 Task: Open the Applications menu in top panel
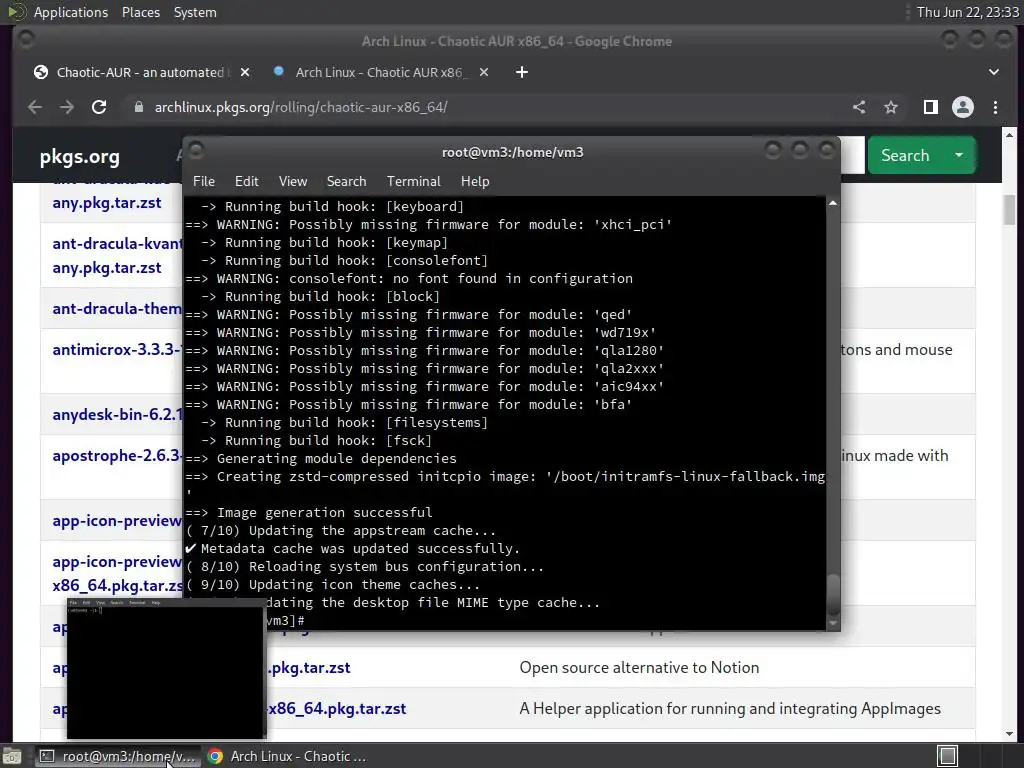[71, 12]
